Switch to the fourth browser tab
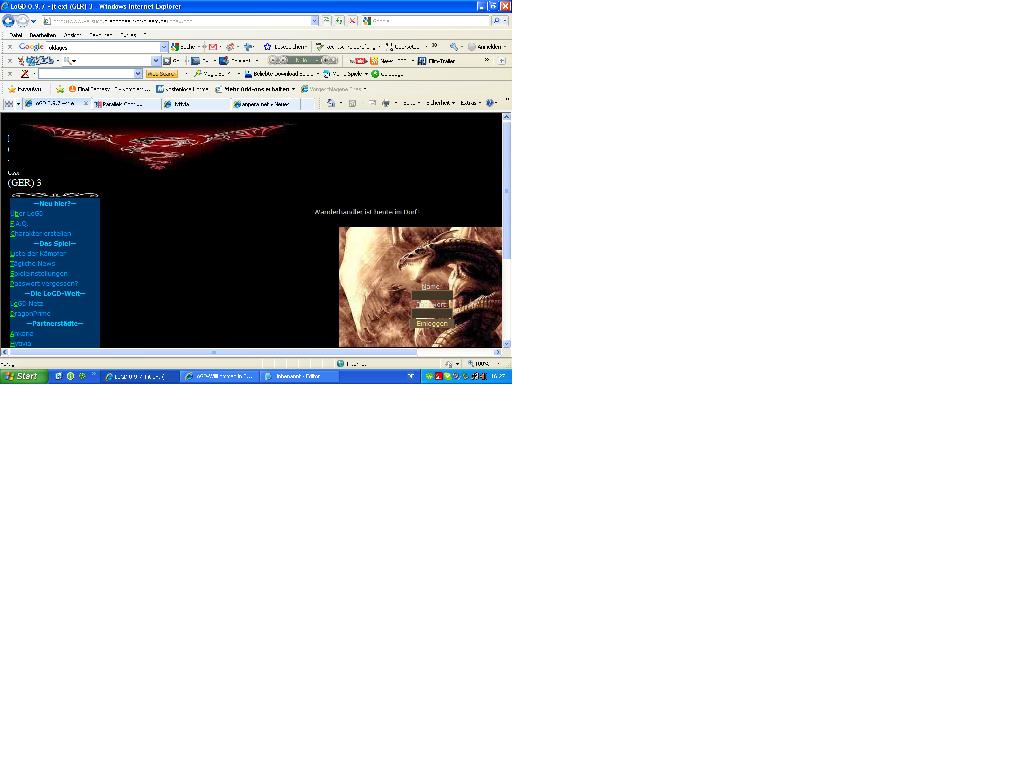The height and width of the screenshot is (768, 1024). [265, 104]
